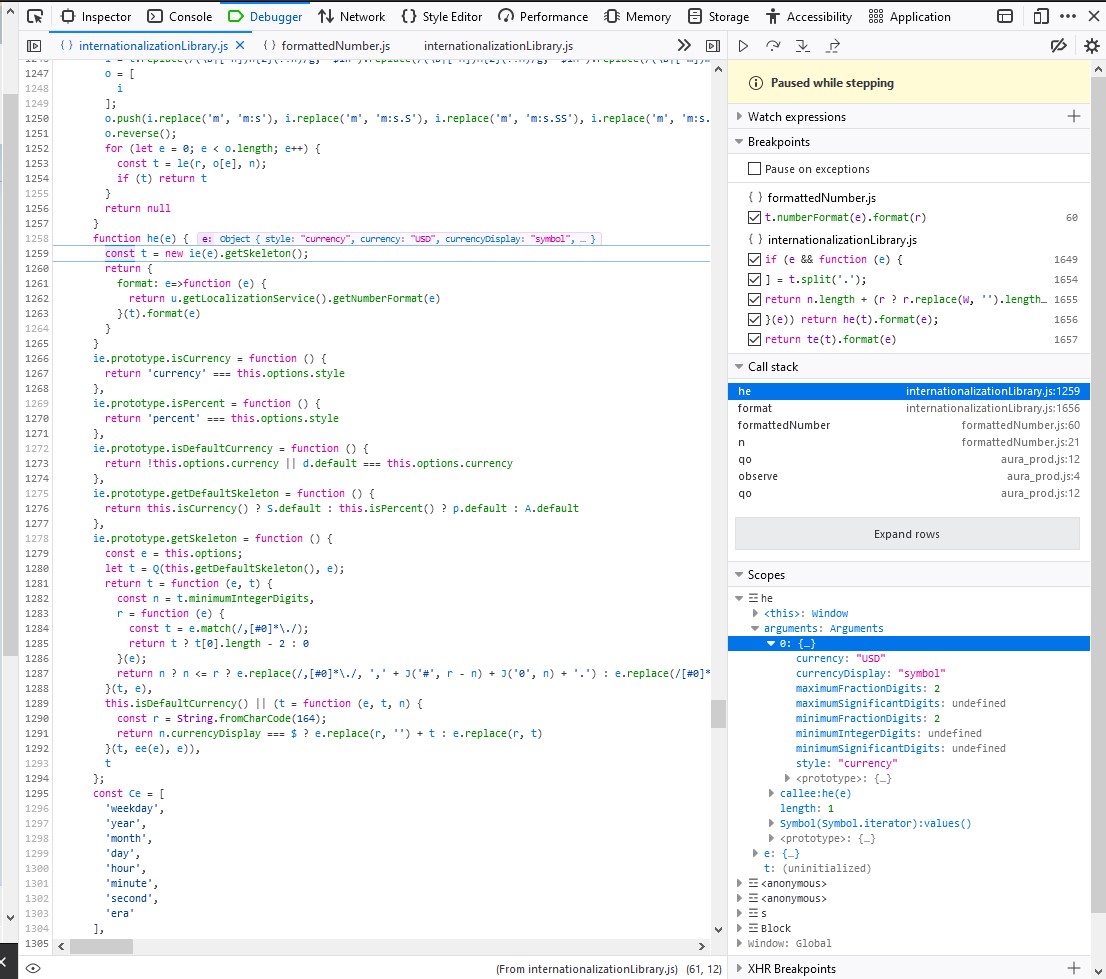Open debugger settings gear icon
Image resolution: width=1106 pixels, height=979 pixels.
click(x=1091, y=46)
